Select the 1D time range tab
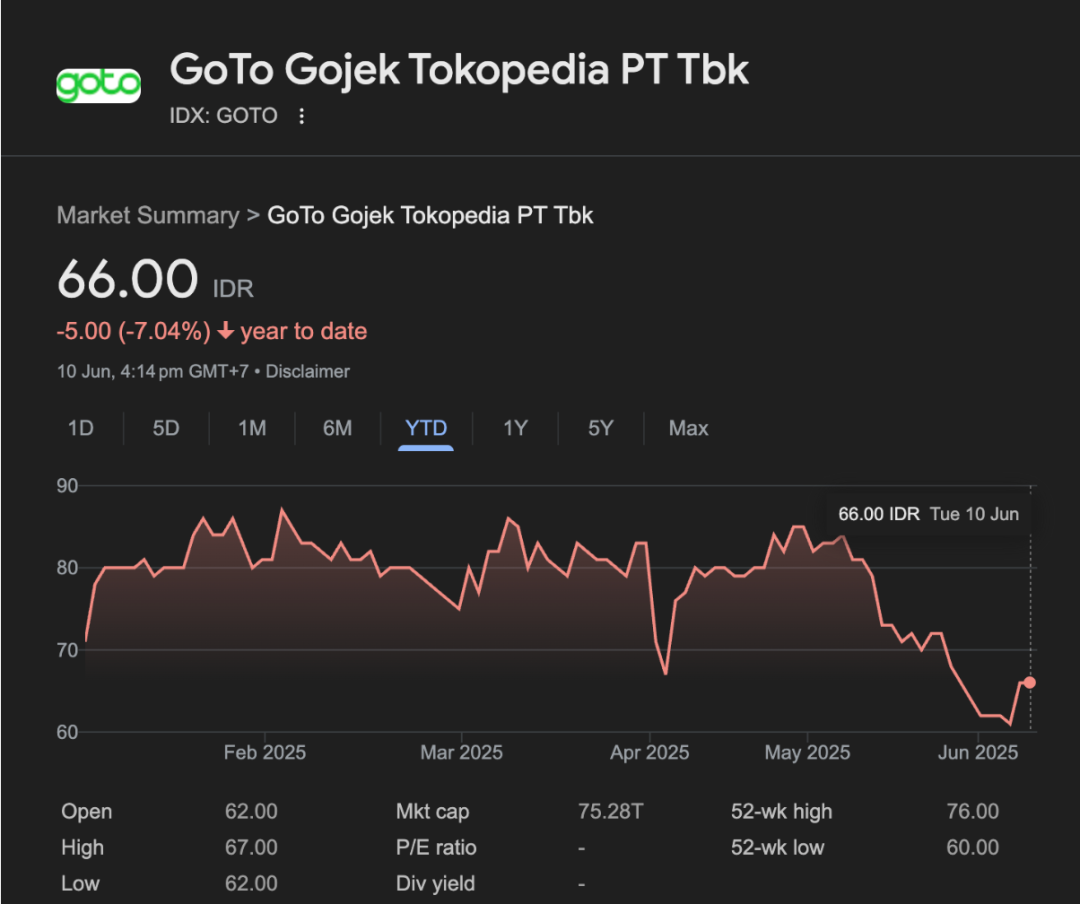The height and width of the screenshot is (904, 1080). click(80, 429)
